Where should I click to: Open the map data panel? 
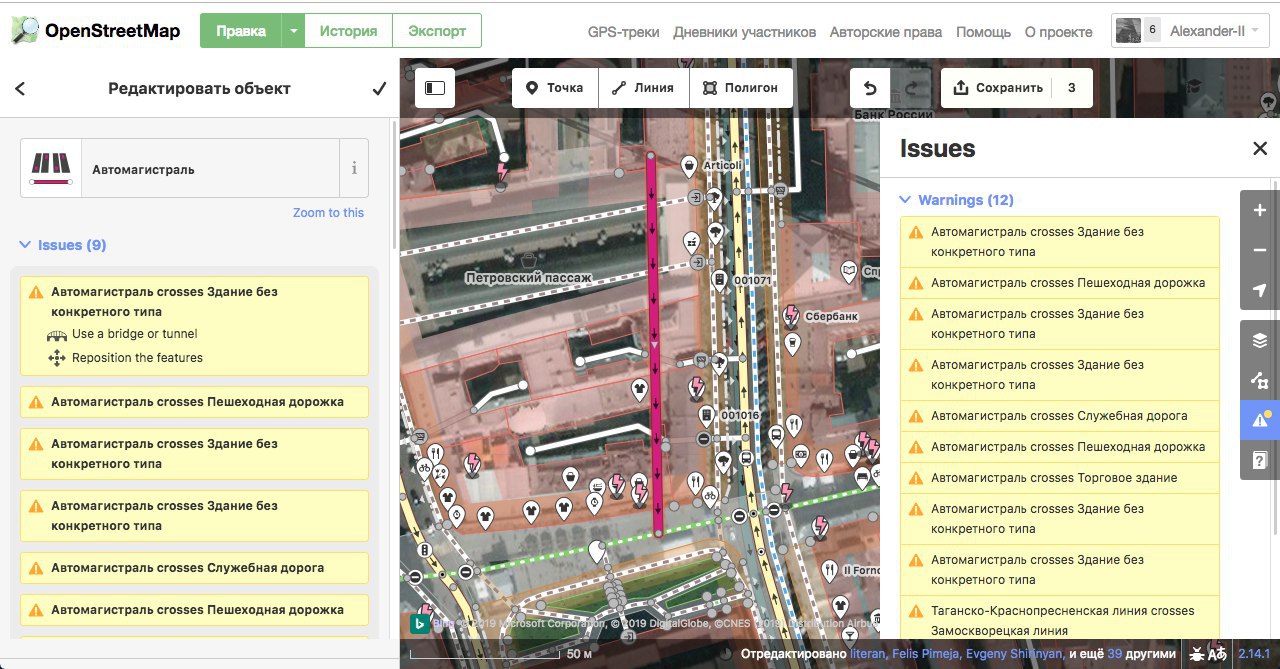click(x=1260, y=380)
